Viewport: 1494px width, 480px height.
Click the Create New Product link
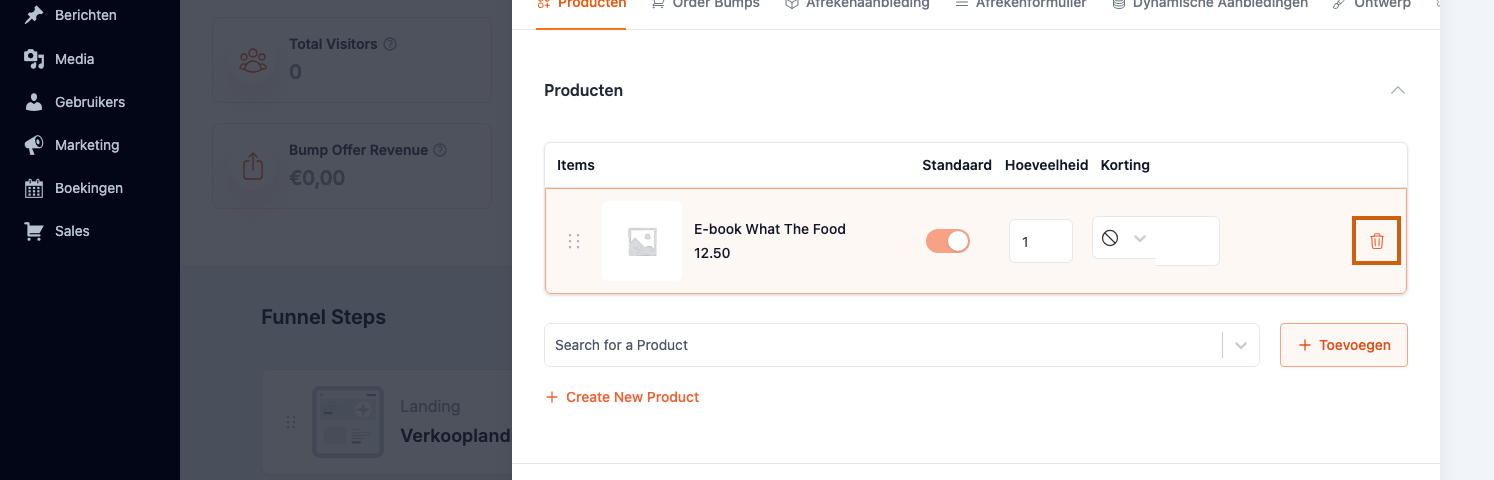click(622, 397)
